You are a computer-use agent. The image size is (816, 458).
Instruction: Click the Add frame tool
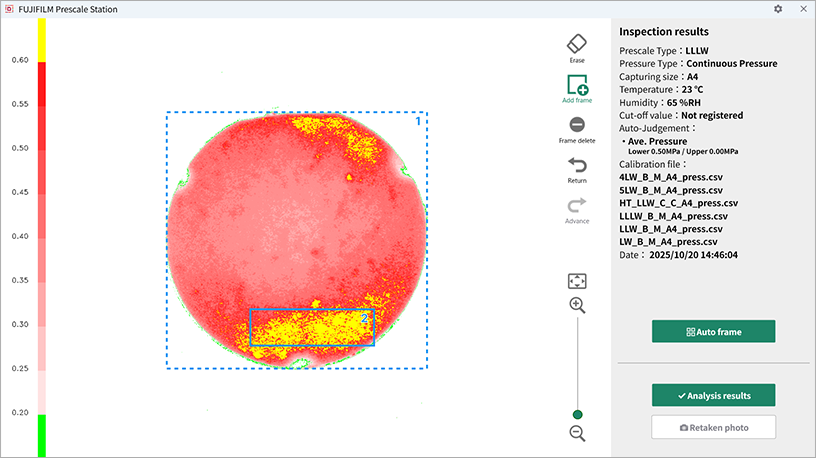tap(577, 85)
